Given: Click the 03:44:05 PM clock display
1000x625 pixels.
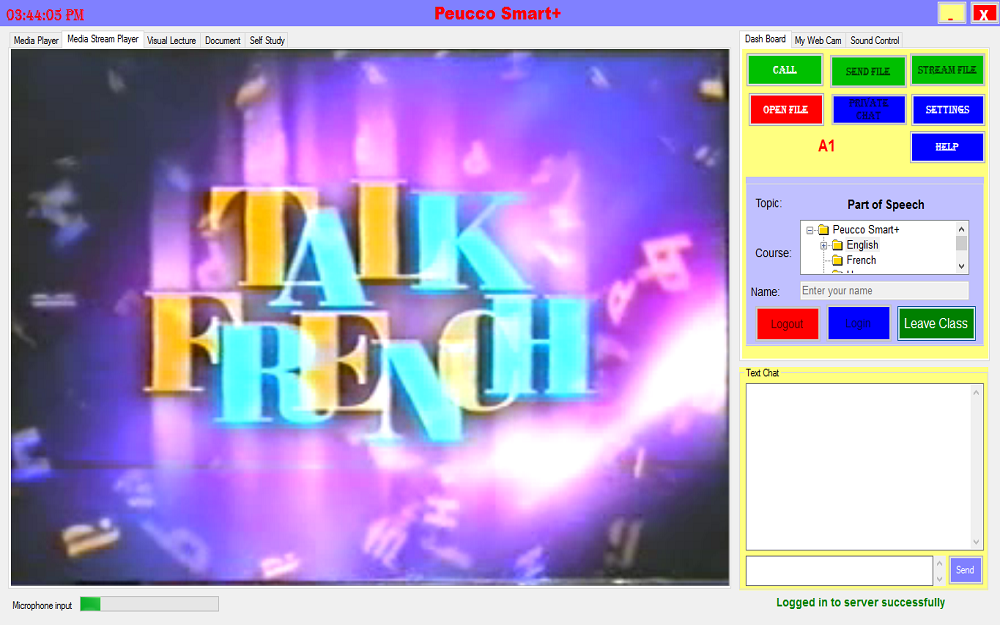Looking at the screenshot, I should pos(45,15).
